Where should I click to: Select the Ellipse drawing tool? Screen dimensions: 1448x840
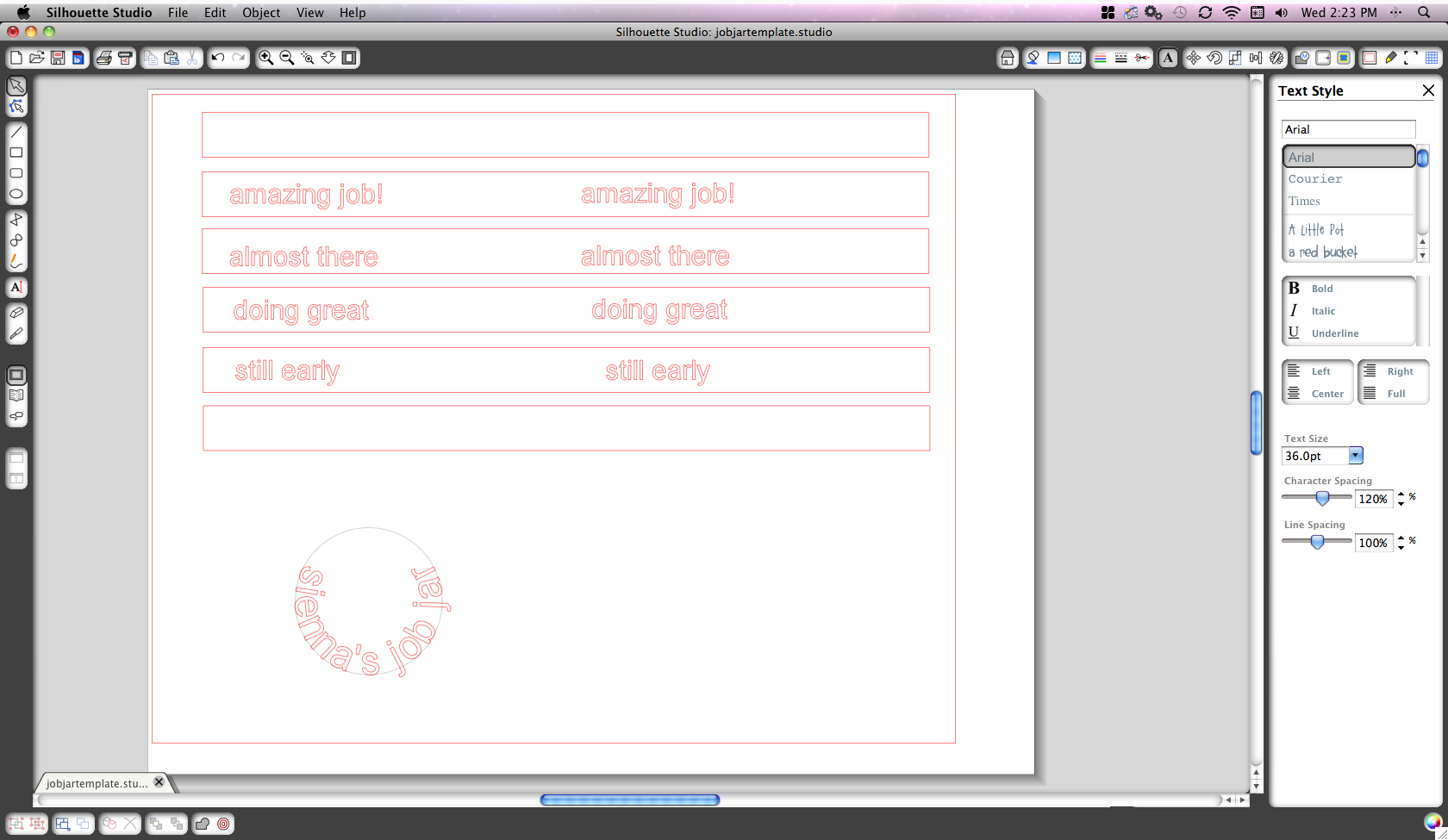16,194
